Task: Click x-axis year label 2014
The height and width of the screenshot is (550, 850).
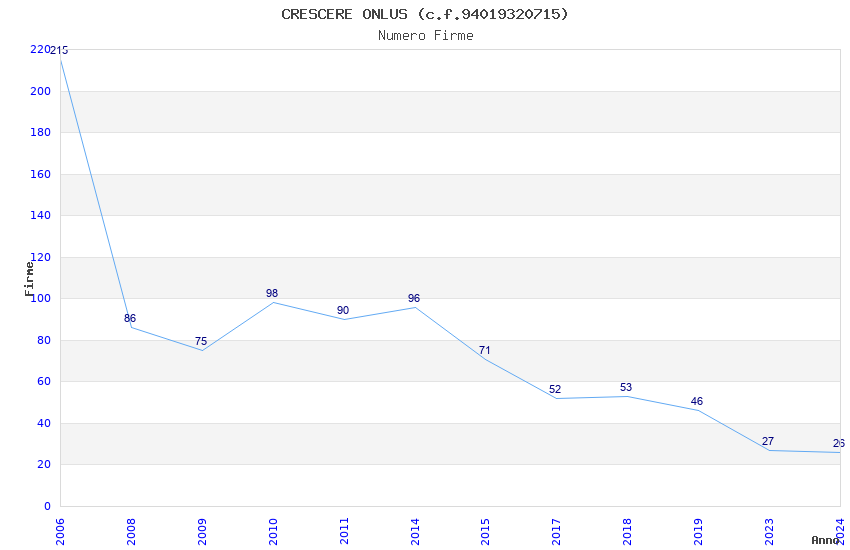Action: pos(415,532)
